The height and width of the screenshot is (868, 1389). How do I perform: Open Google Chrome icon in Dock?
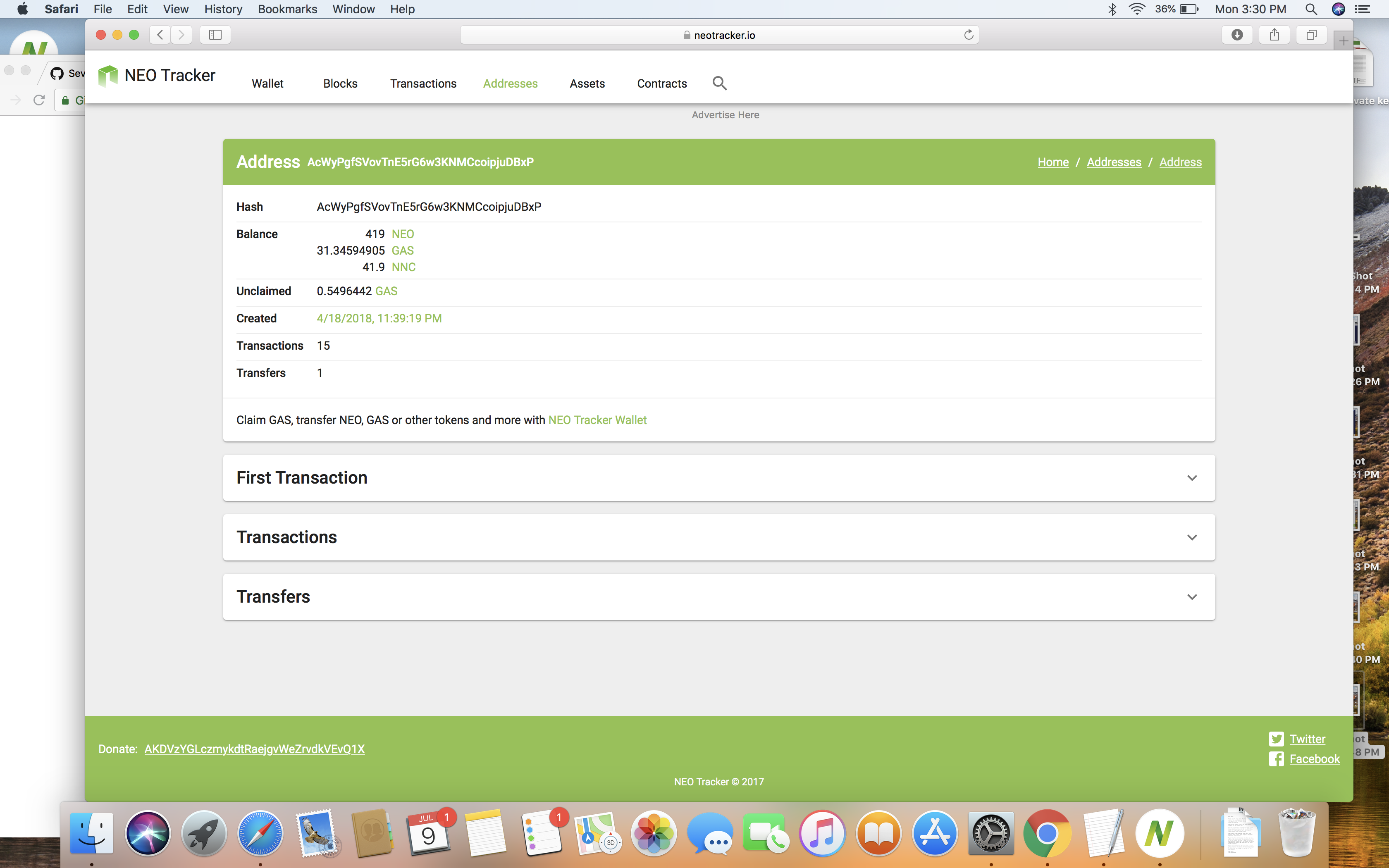point(1048,832)
